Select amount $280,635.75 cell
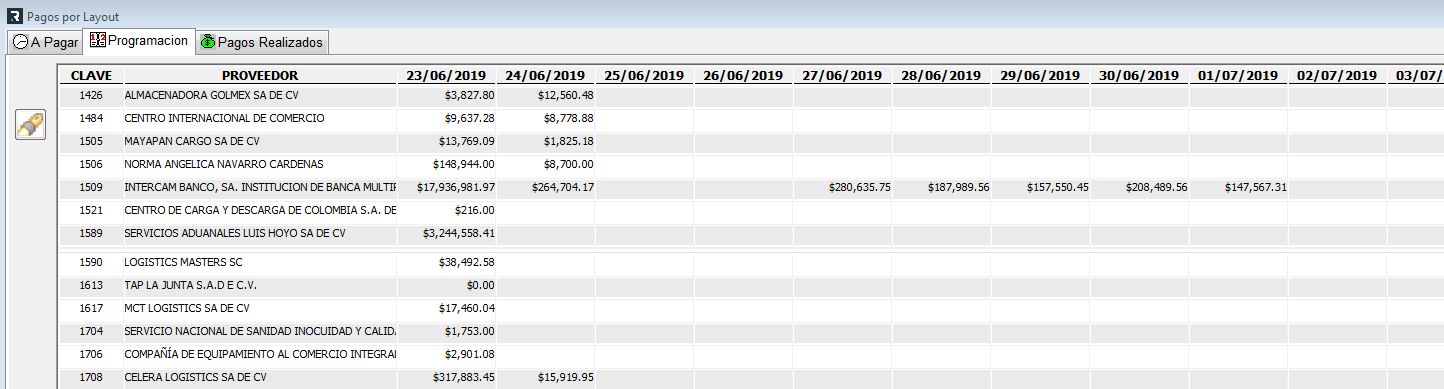 click(x=843, y=188)
